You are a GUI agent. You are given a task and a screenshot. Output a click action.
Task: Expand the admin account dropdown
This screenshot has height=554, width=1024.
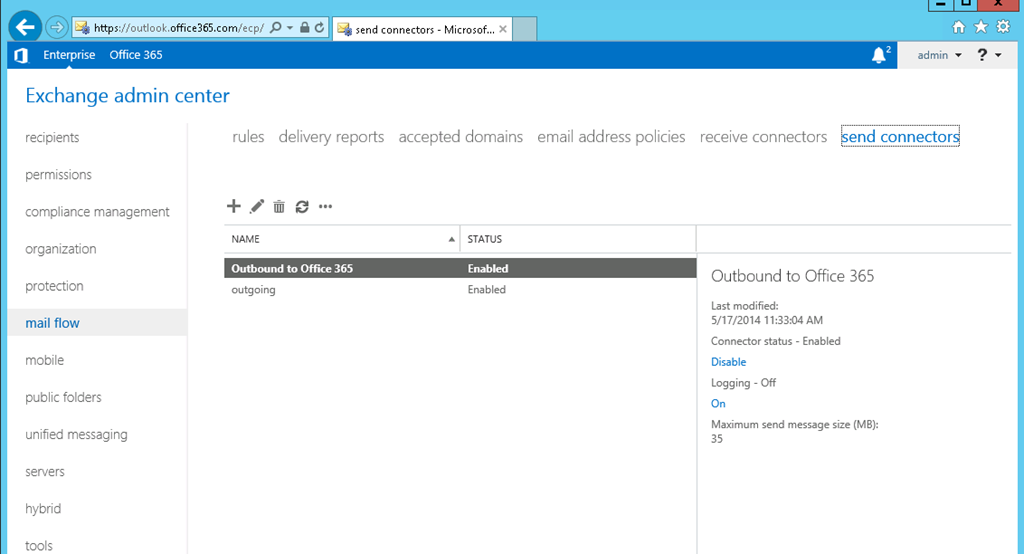coord(939,55)
